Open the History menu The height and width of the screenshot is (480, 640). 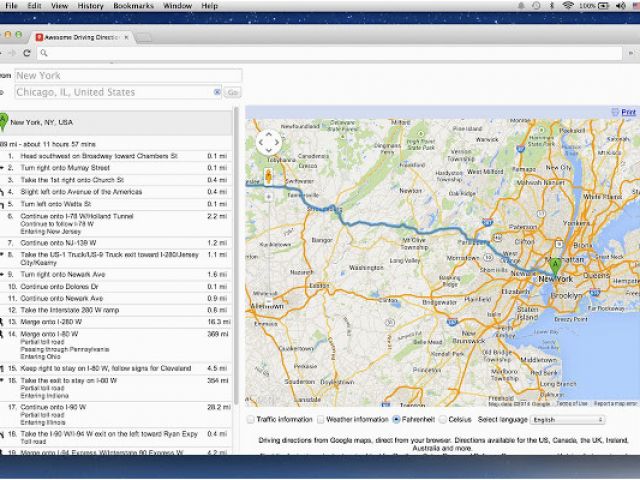(x=90, y=6)
